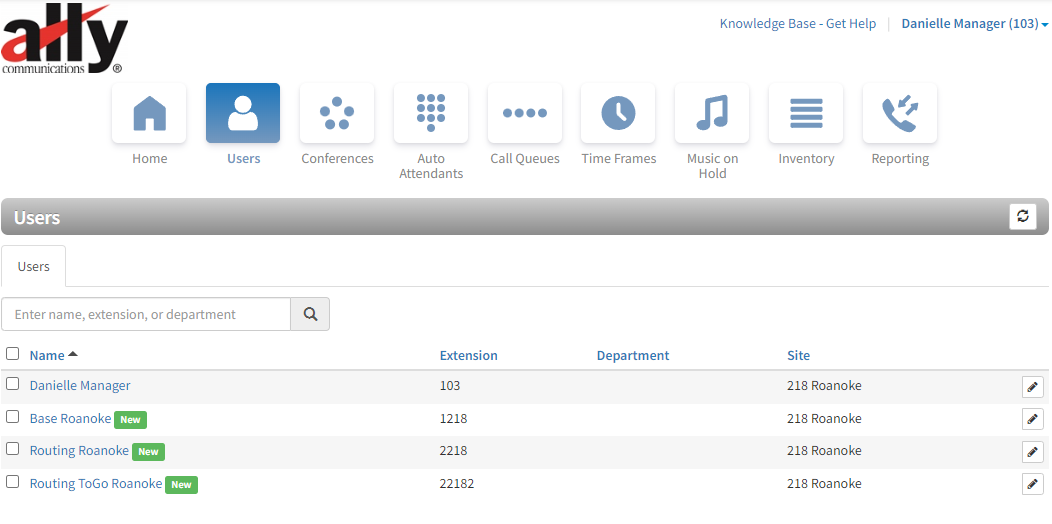Edit Base Roanoke with pencil icon

(x=1032, y=419)
